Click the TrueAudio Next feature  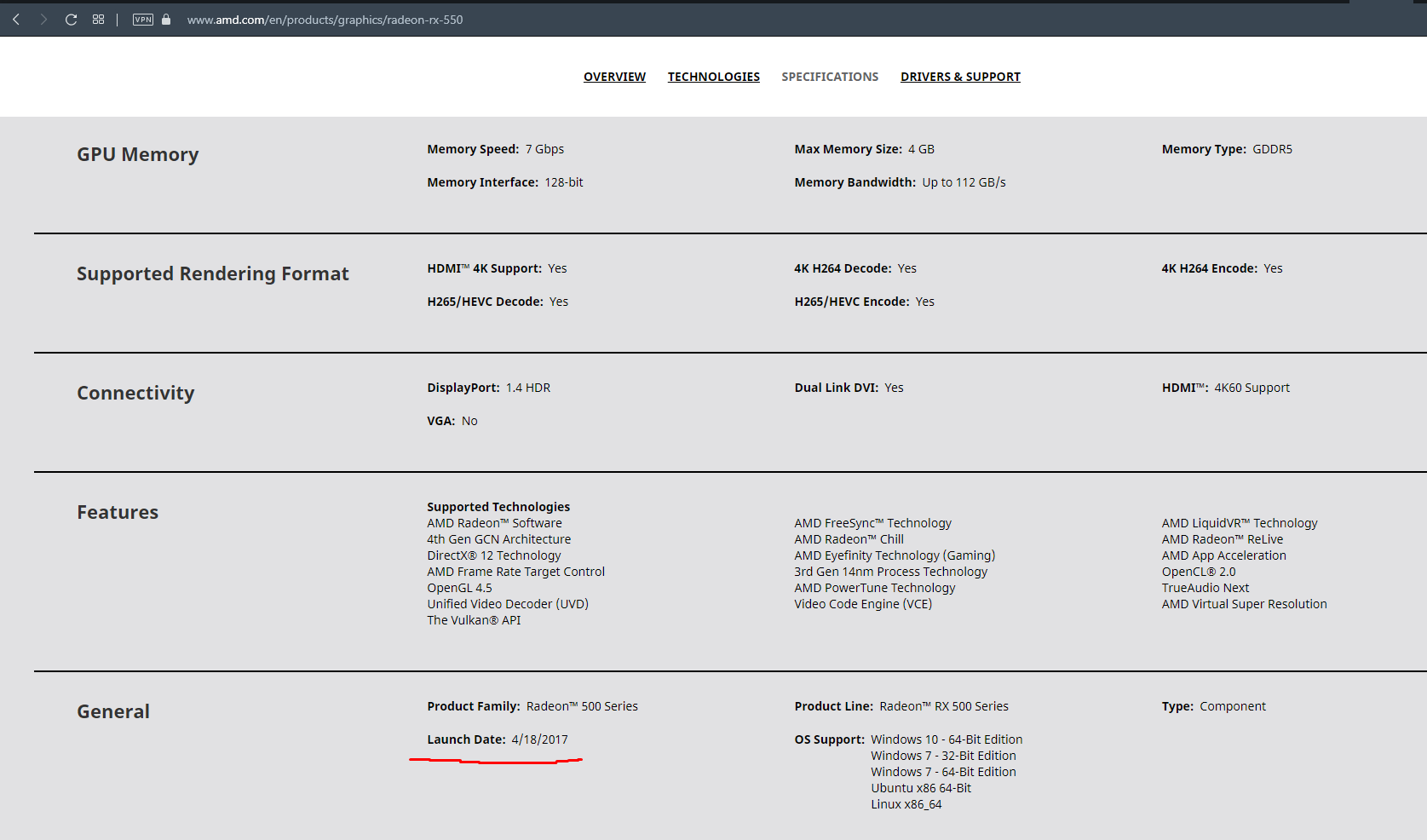click(x=1205, y=588)
